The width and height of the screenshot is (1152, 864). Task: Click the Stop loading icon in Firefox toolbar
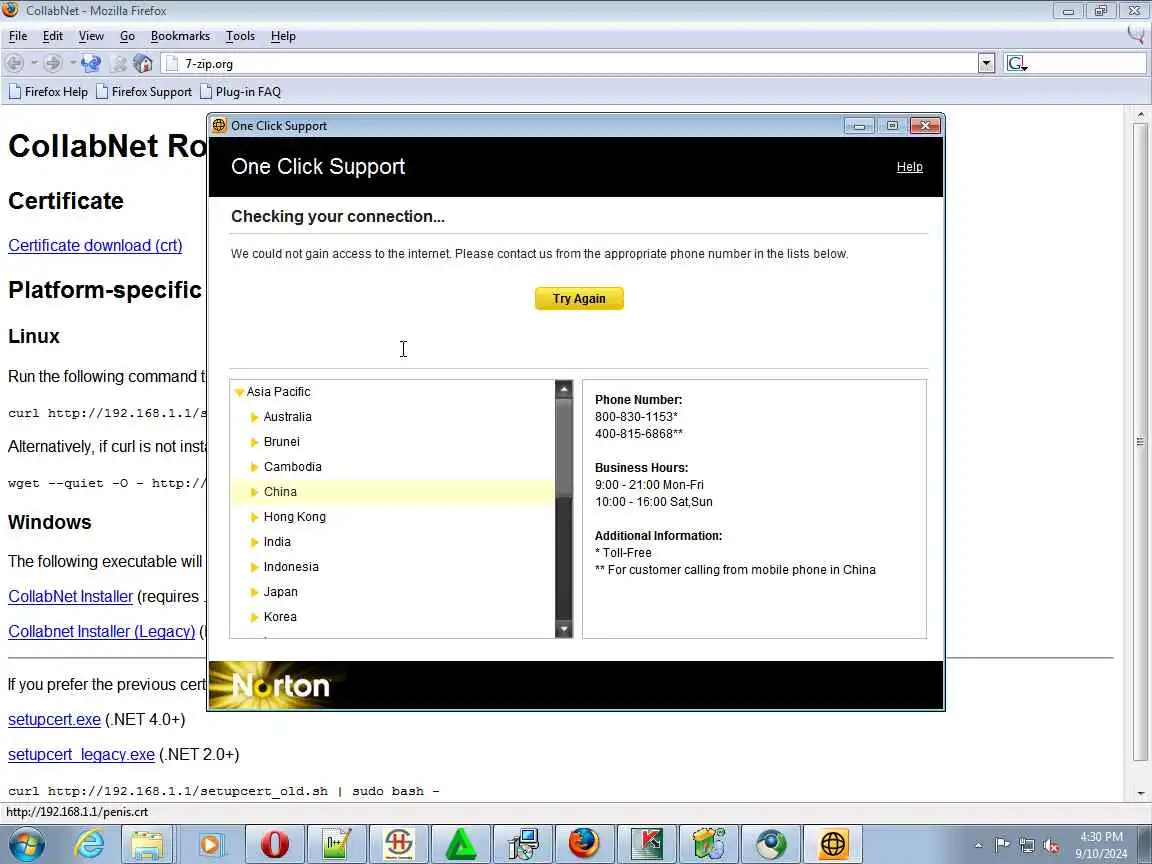[118, 63]
